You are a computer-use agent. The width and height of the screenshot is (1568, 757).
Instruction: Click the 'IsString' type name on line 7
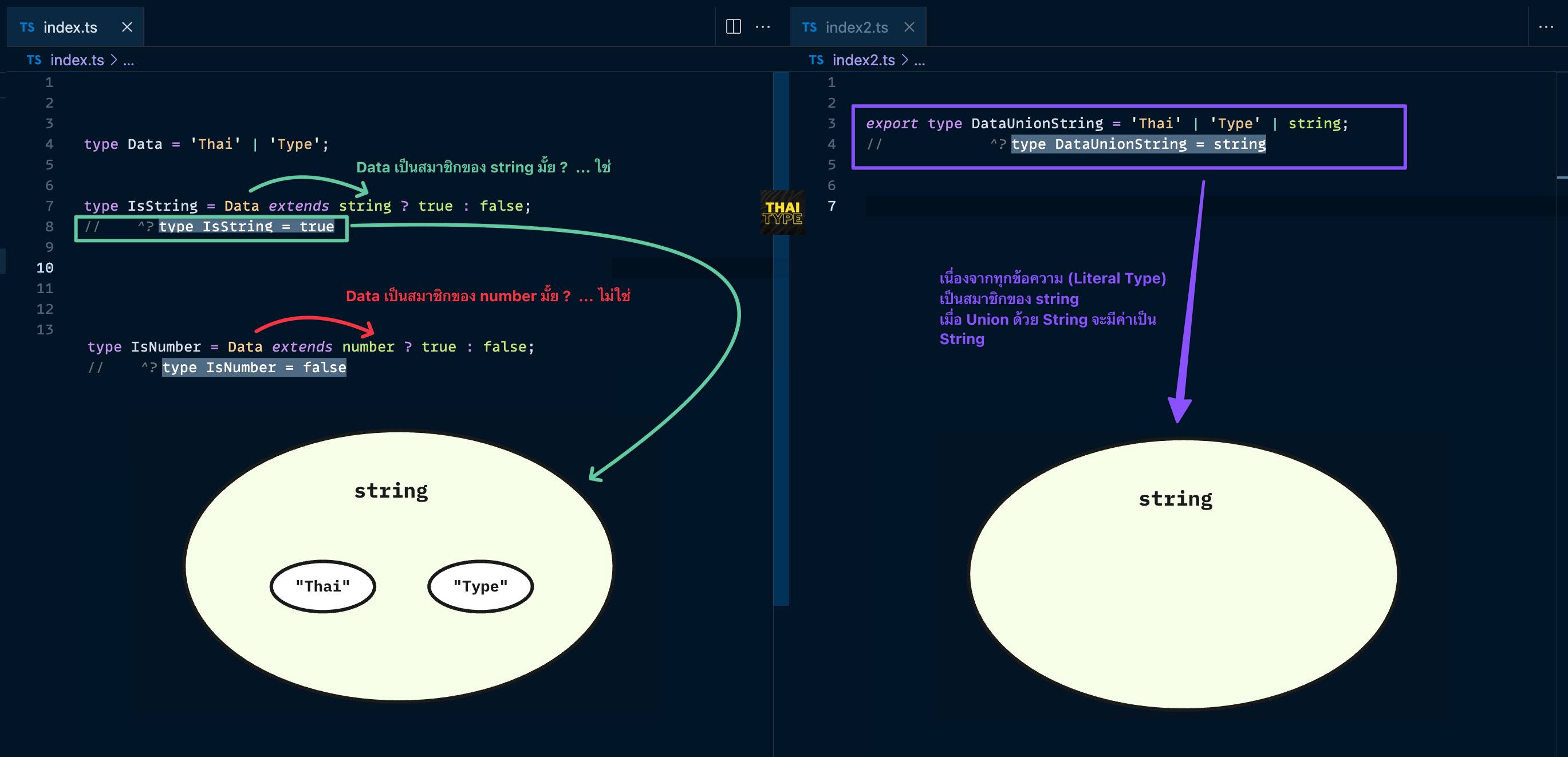(x=163, y=206)
